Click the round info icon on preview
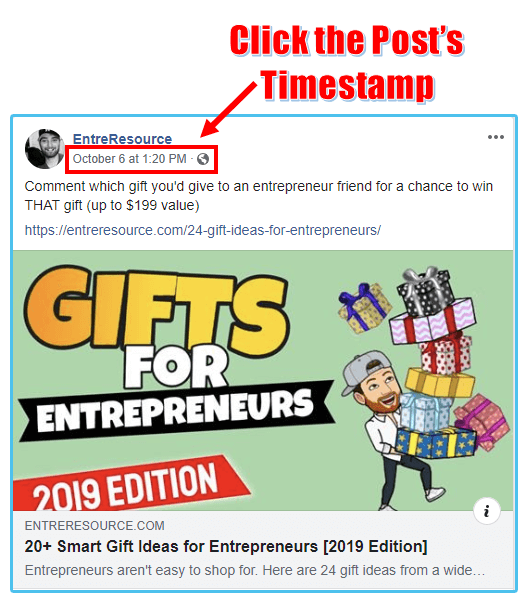The image size is (529, 604). (487, 511)
